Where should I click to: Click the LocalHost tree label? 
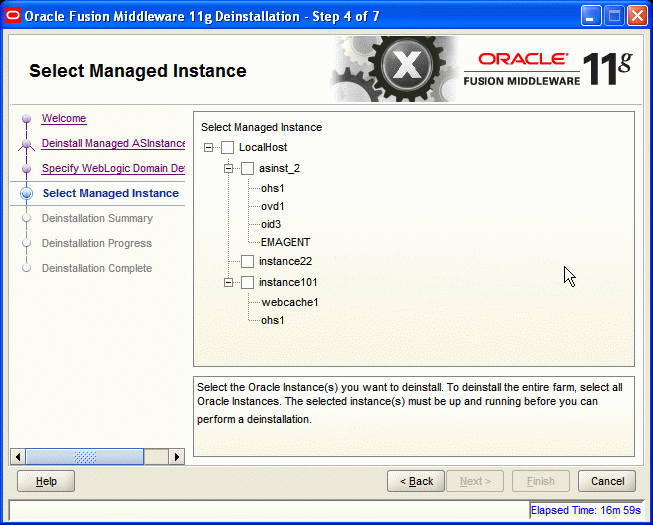263,147
